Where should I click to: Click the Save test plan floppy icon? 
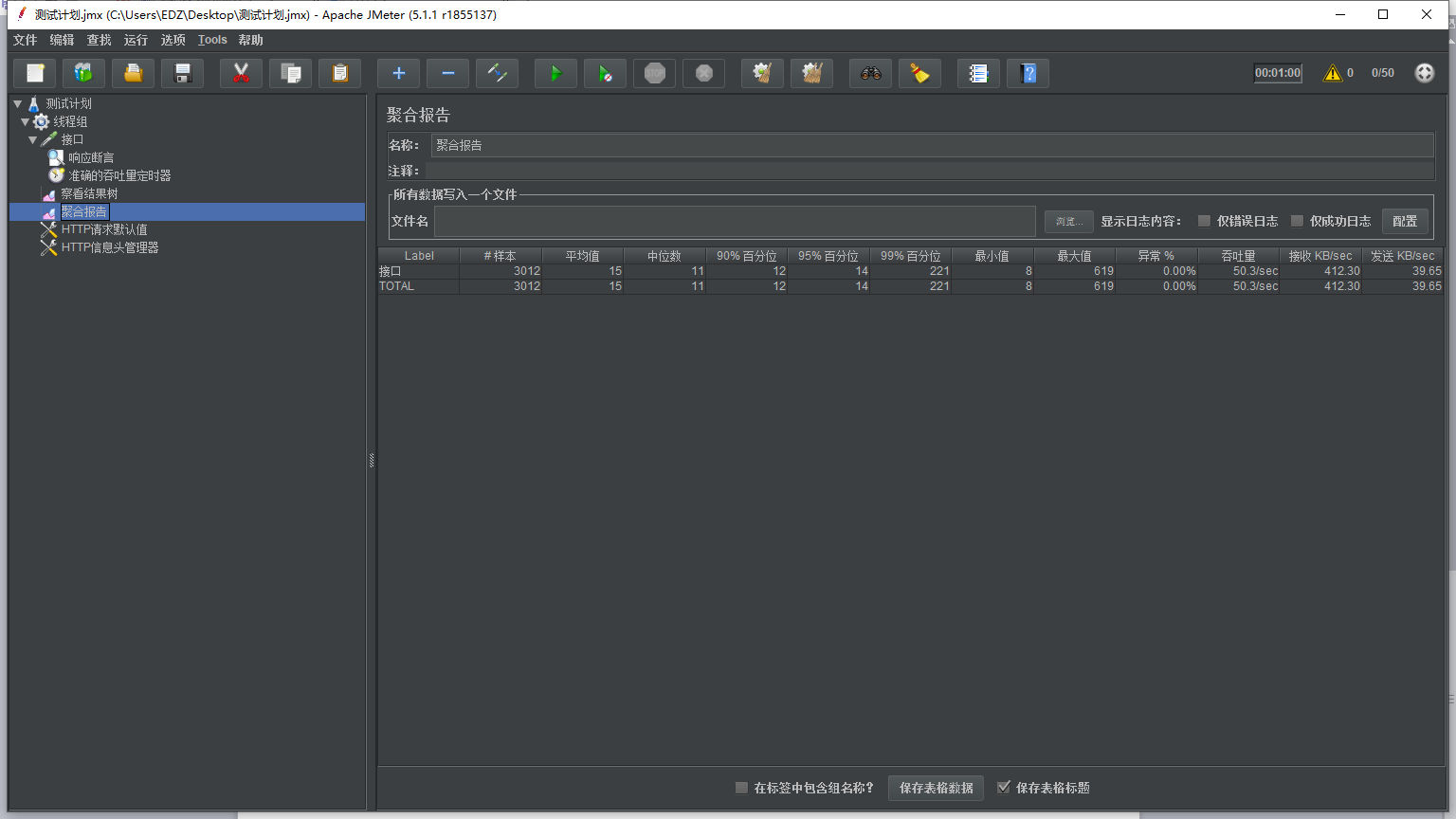pyautogui.click(x=183, y=73)
